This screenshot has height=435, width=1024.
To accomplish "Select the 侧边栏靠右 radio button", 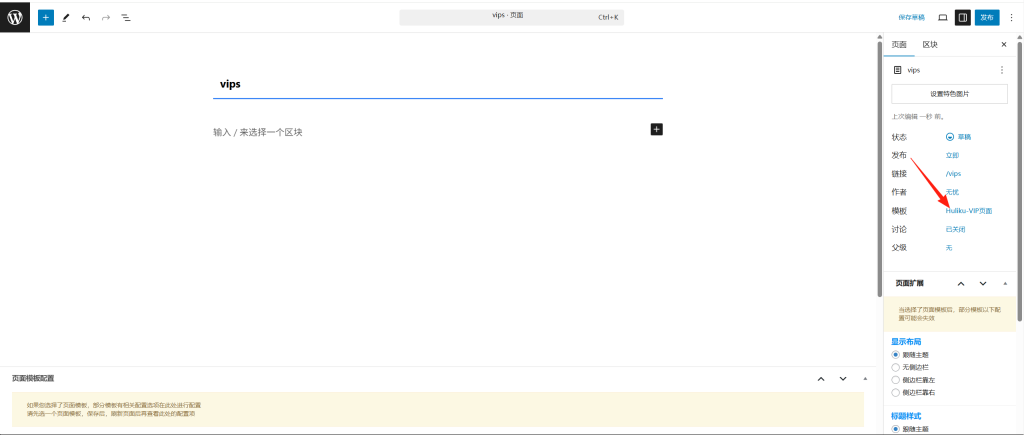I will point(896,392).
